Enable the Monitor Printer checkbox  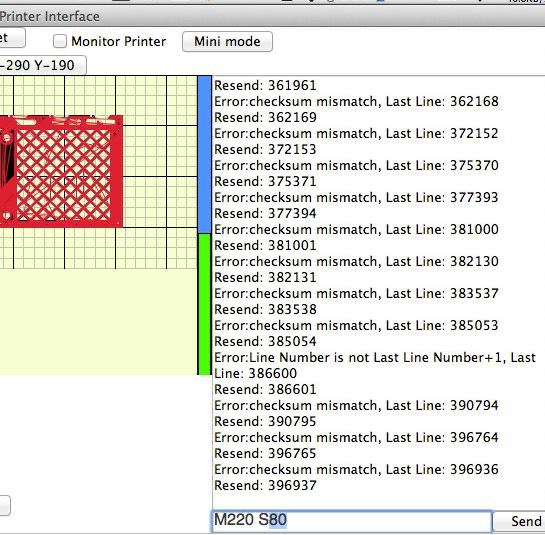coord(60,41)
